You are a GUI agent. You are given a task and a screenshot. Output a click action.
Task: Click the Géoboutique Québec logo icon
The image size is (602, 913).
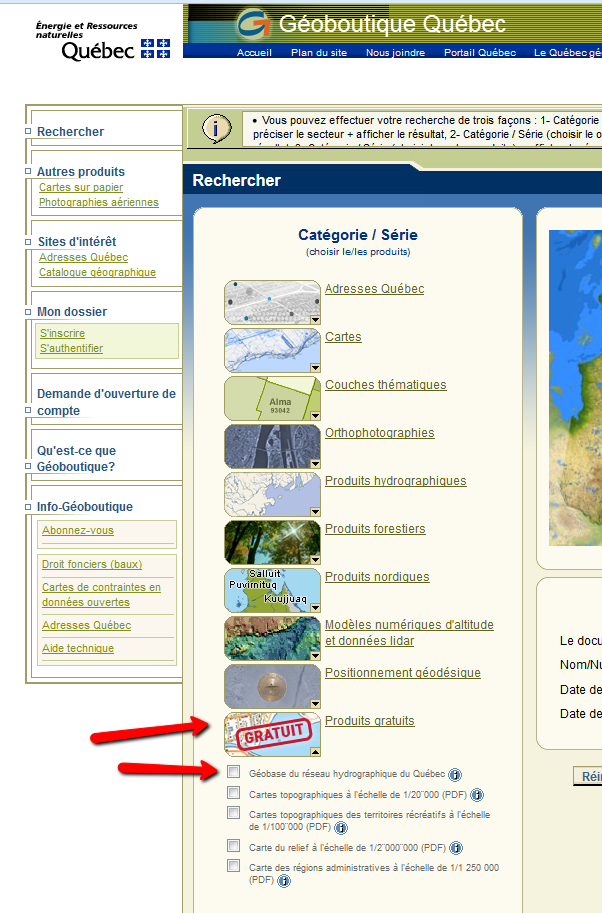tap(254, 24)
